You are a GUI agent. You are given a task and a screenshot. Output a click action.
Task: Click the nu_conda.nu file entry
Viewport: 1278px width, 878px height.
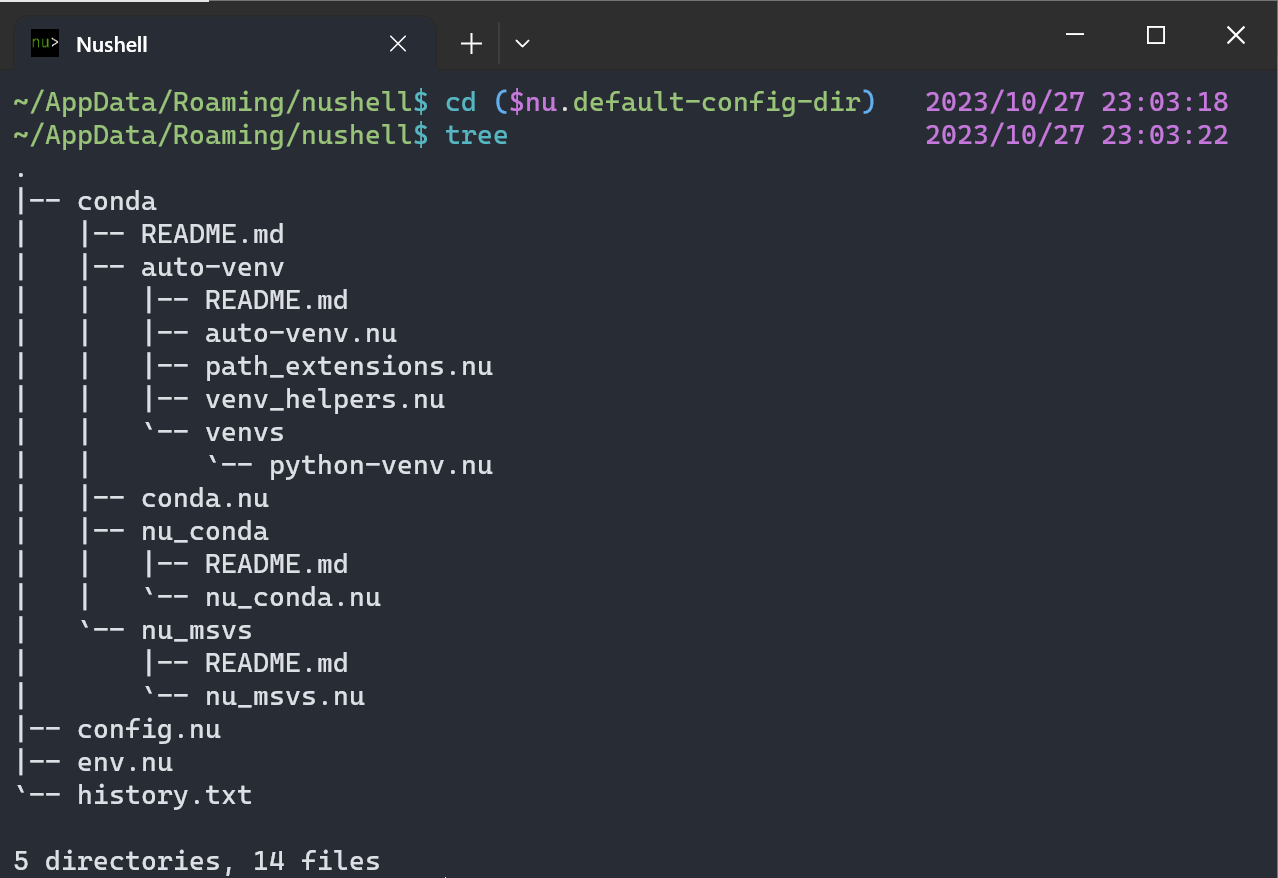click(292, 597)
